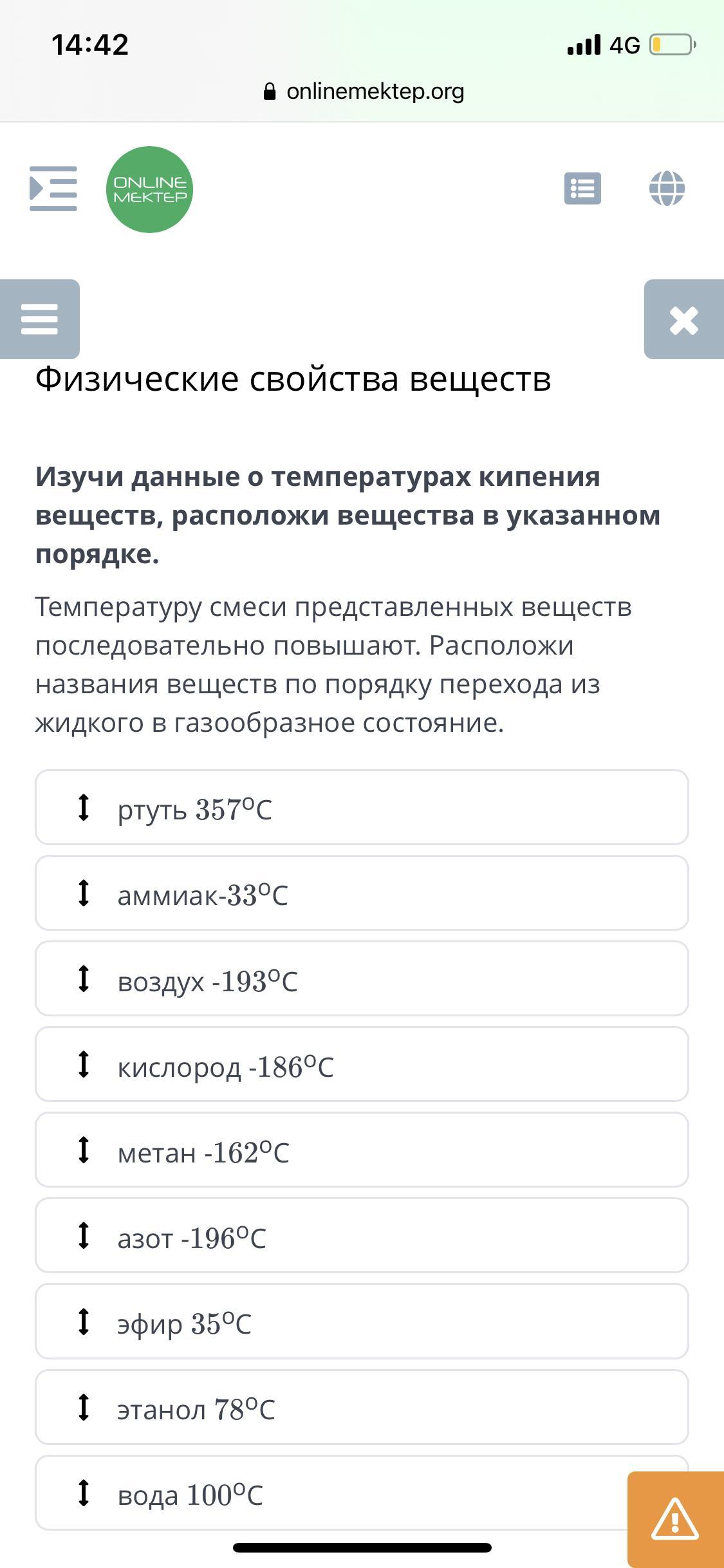Viewport: 724px width, 1568px height.
Task: Tap the gray hamburger menu button
Action: point(39,319)
